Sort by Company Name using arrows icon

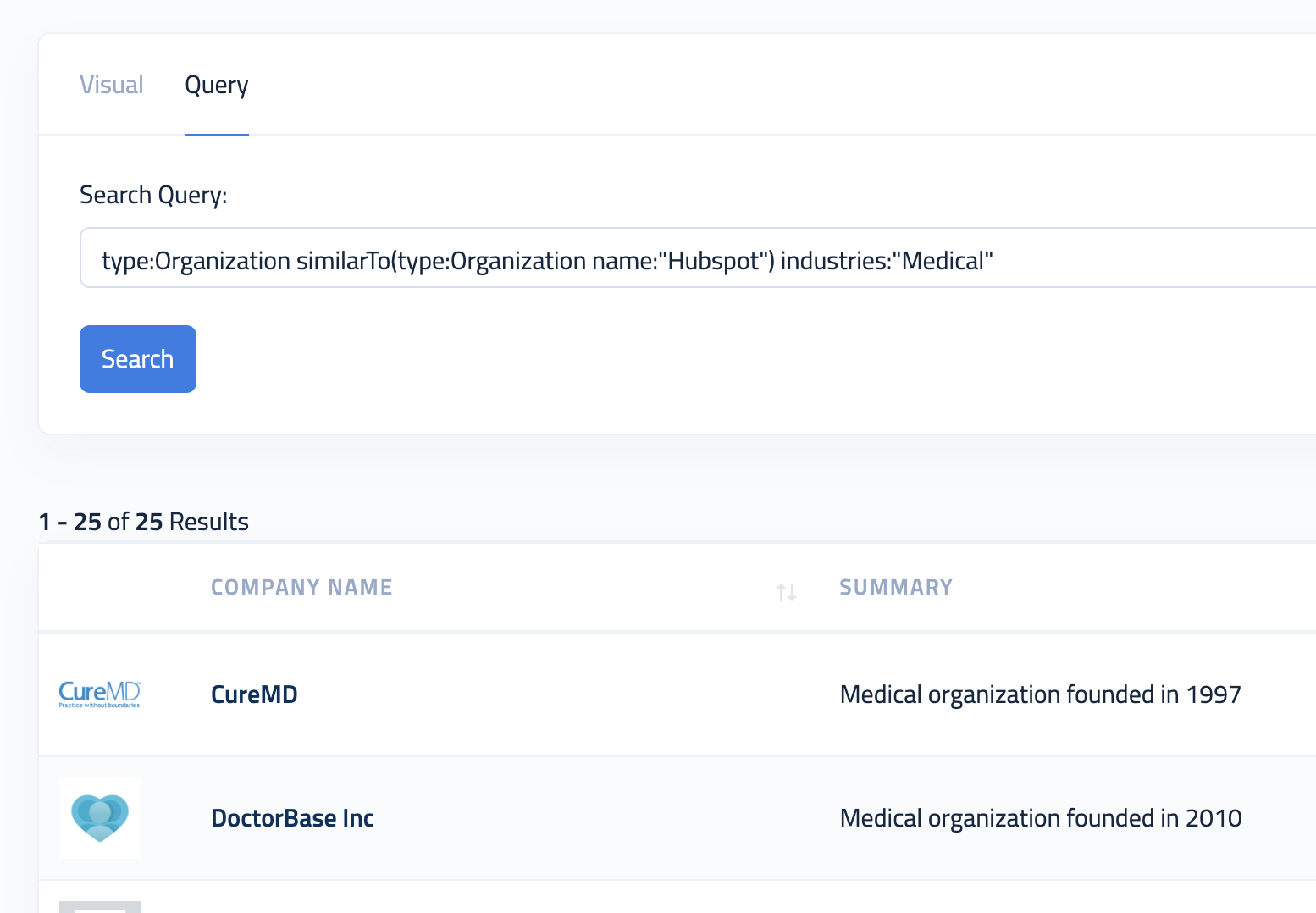[786, 592]
